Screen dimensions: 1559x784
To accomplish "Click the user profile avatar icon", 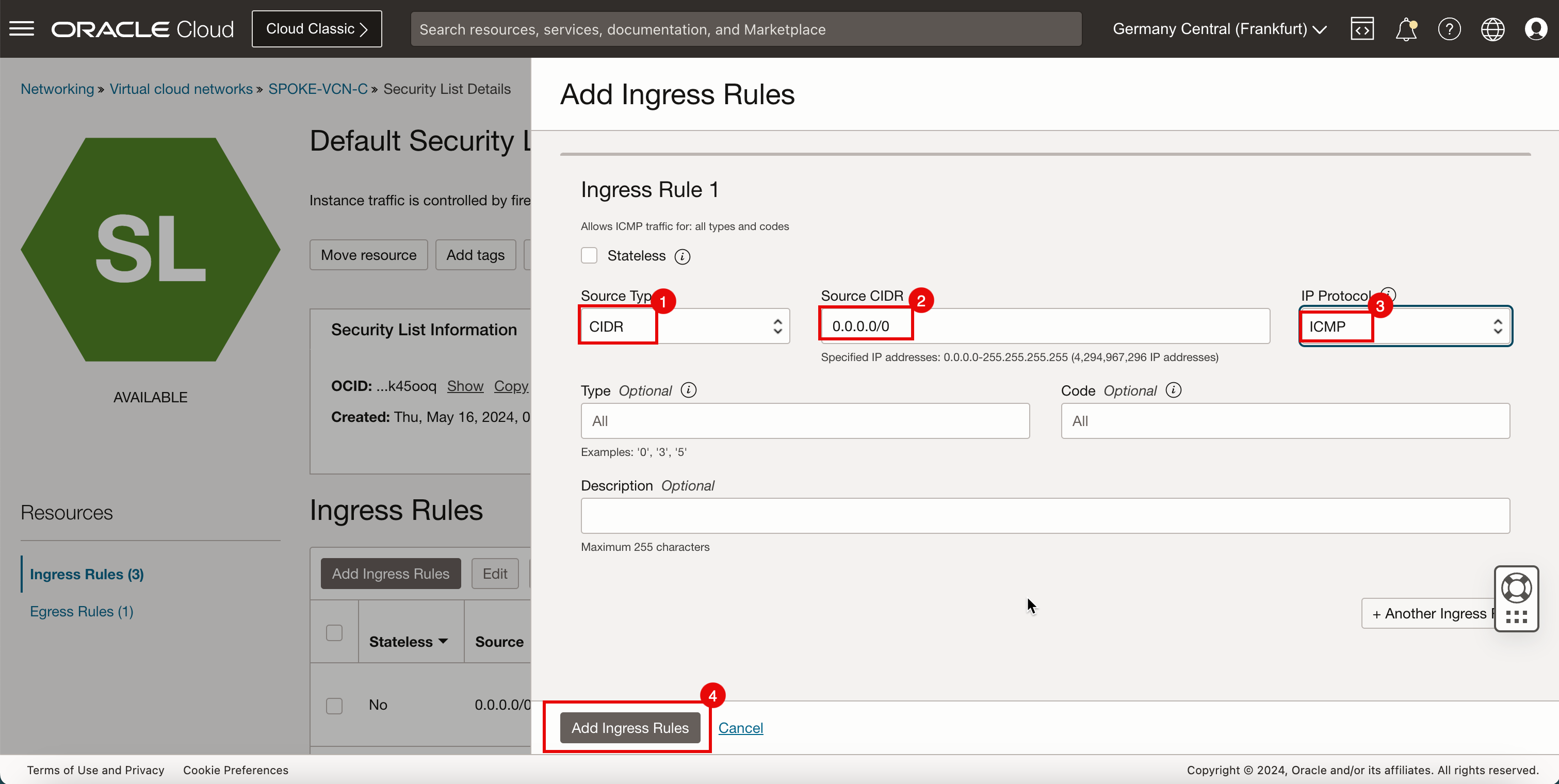I will (1537, 28).
